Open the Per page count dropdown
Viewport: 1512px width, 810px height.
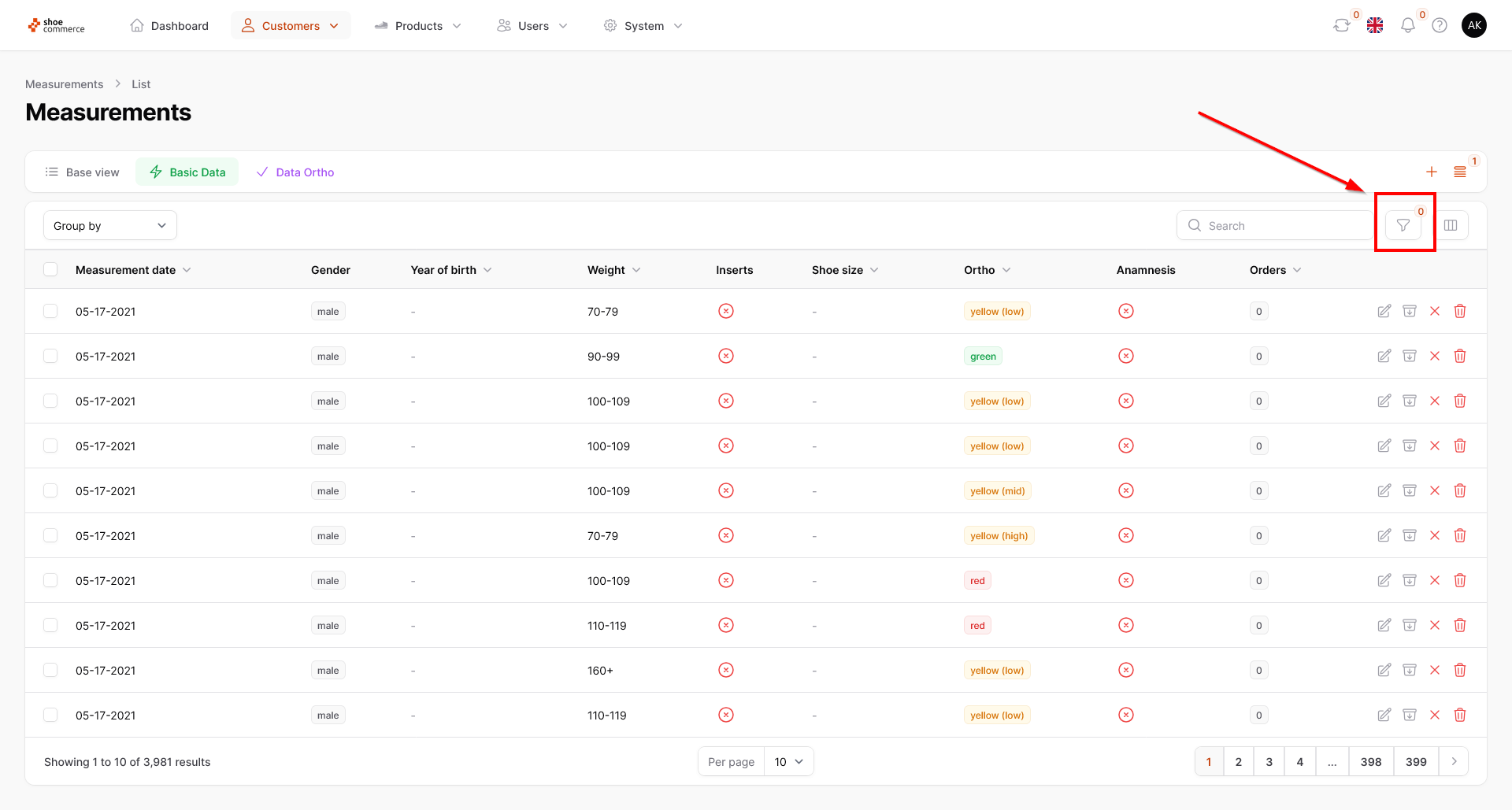[788, 762]
